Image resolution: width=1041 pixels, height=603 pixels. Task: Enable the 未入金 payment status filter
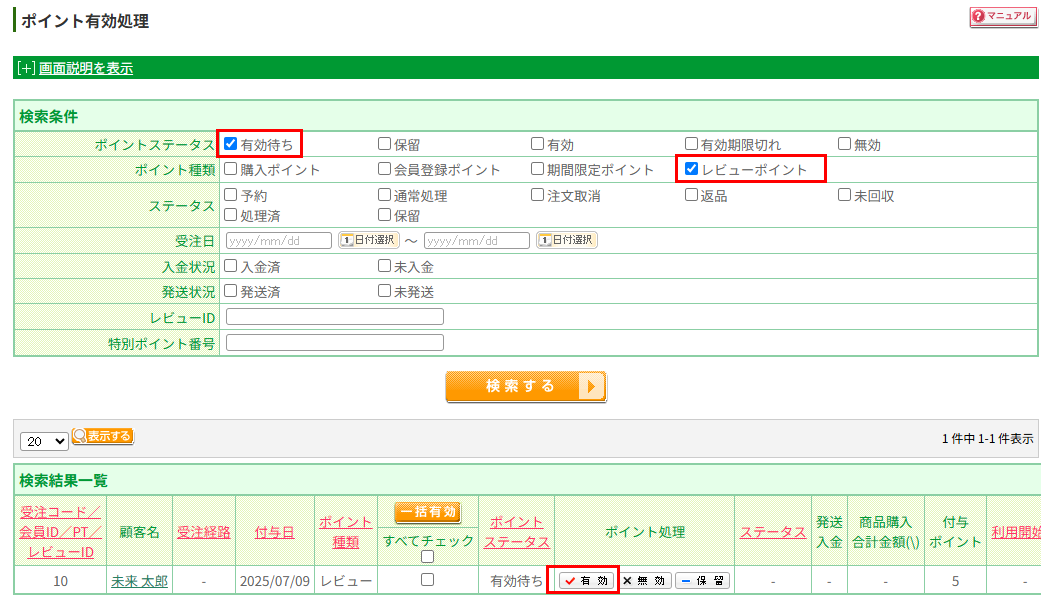[x=384, y=265]
